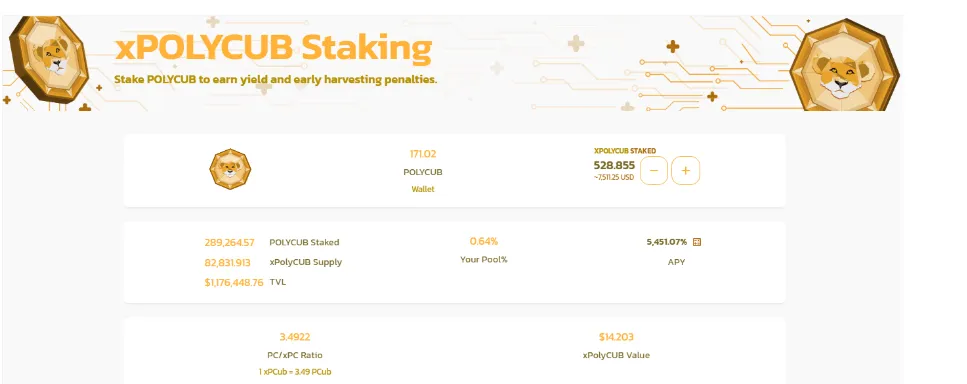Click the 5,451.07% APY value
967x384 pixels.
point(667,242)
